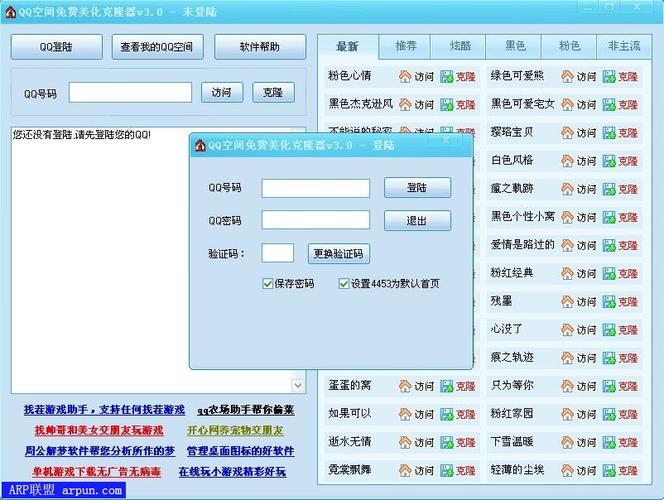
Task: Click the house icon beside 白色风格
Action: click(x=567, y=160)
